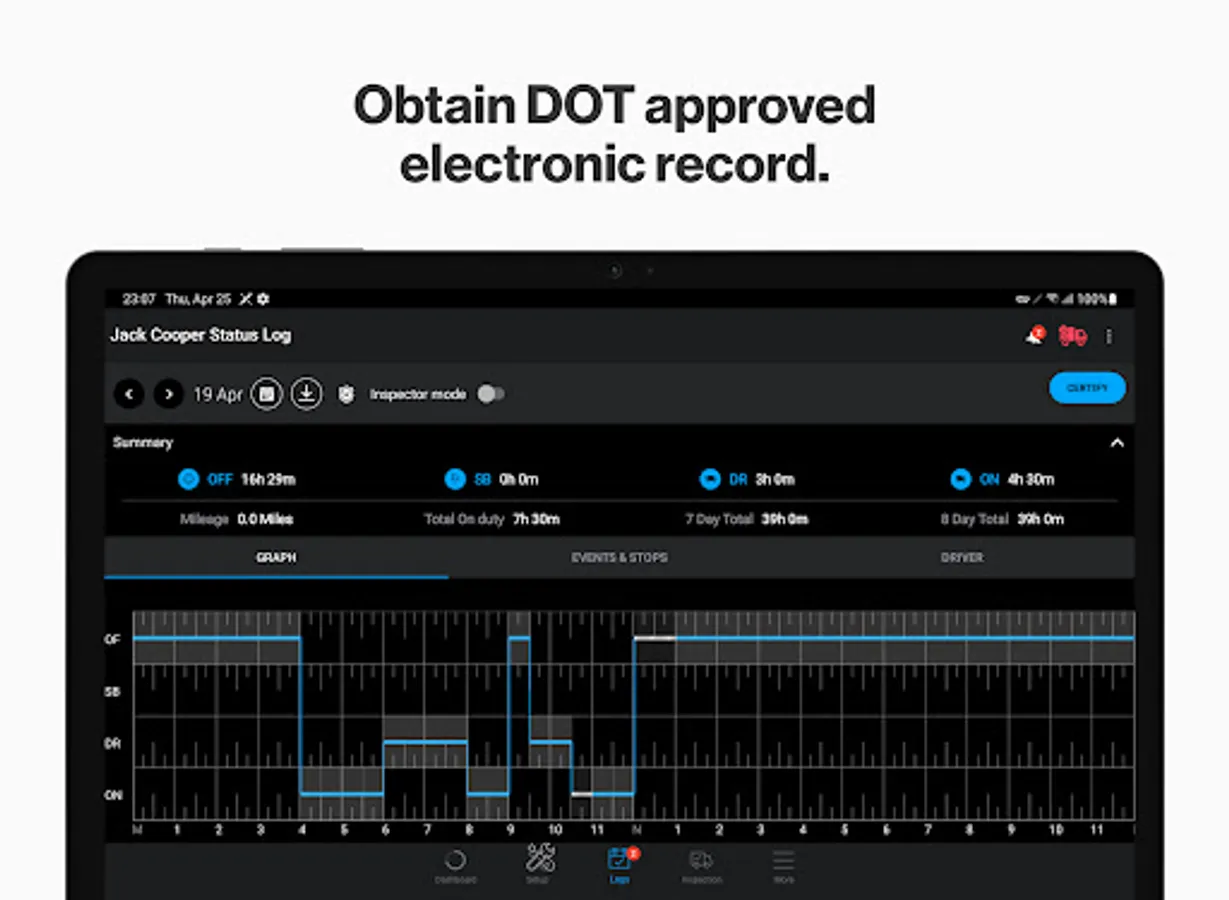The image size is (1229, 900).
Task: Advance to the next day's log
Action: (168, 394)
